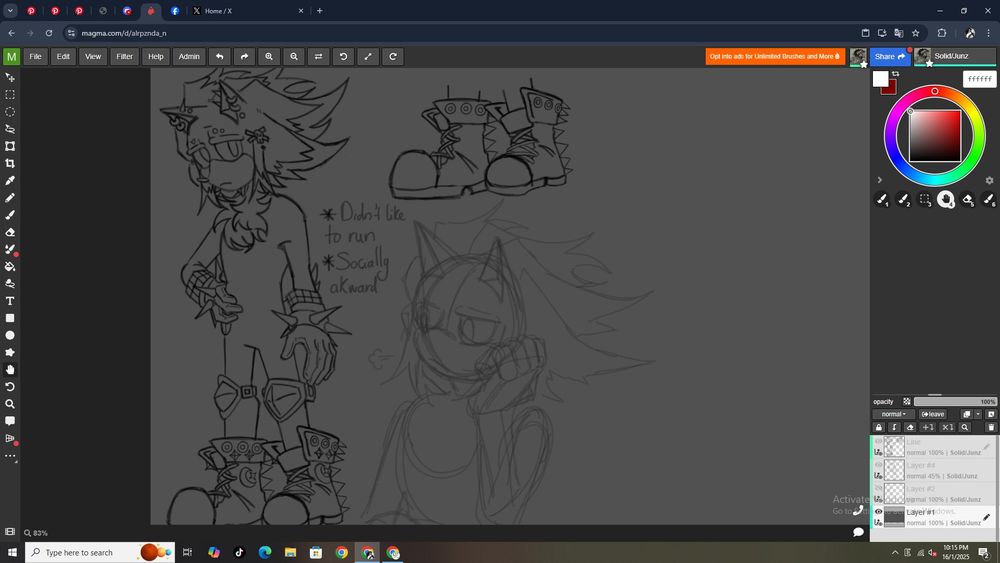The image size is (1000, 563).
Task: Select the selection preset slot 3
Action: 925,200
